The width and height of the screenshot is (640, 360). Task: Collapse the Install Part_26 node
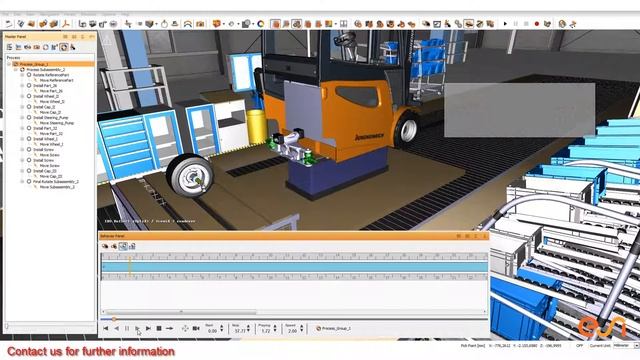22,86
